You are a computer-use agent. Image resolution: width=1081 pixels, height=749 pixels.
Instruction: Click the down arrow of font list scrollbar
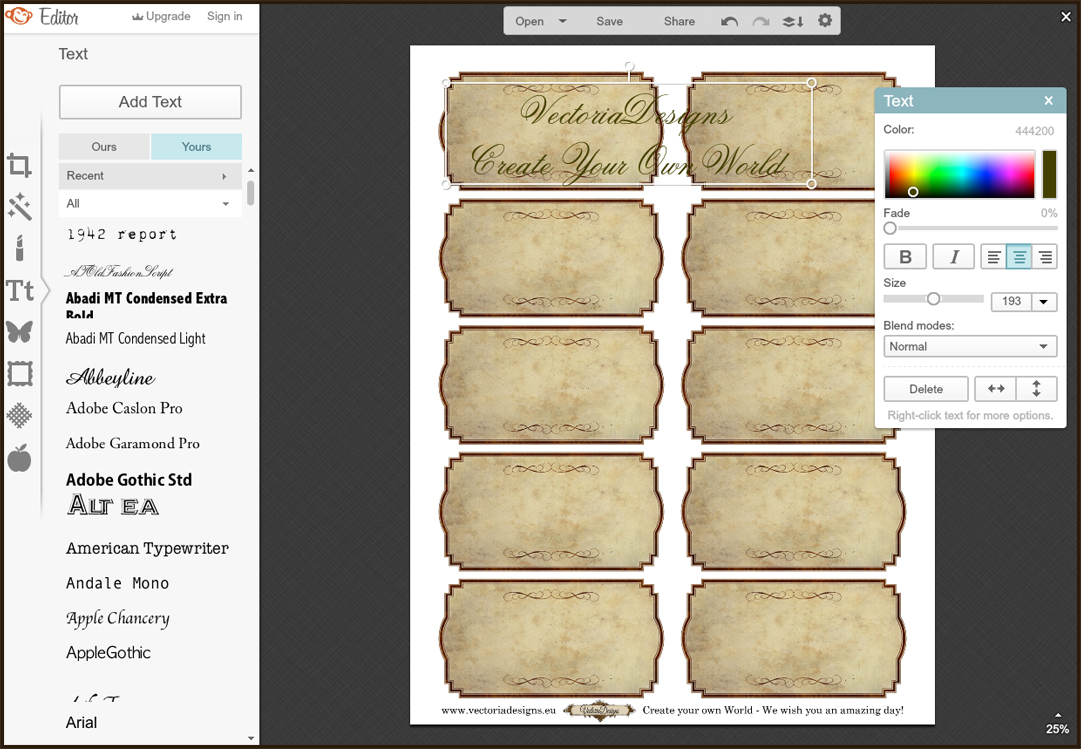pyautogui.click(x=250, y=738)
